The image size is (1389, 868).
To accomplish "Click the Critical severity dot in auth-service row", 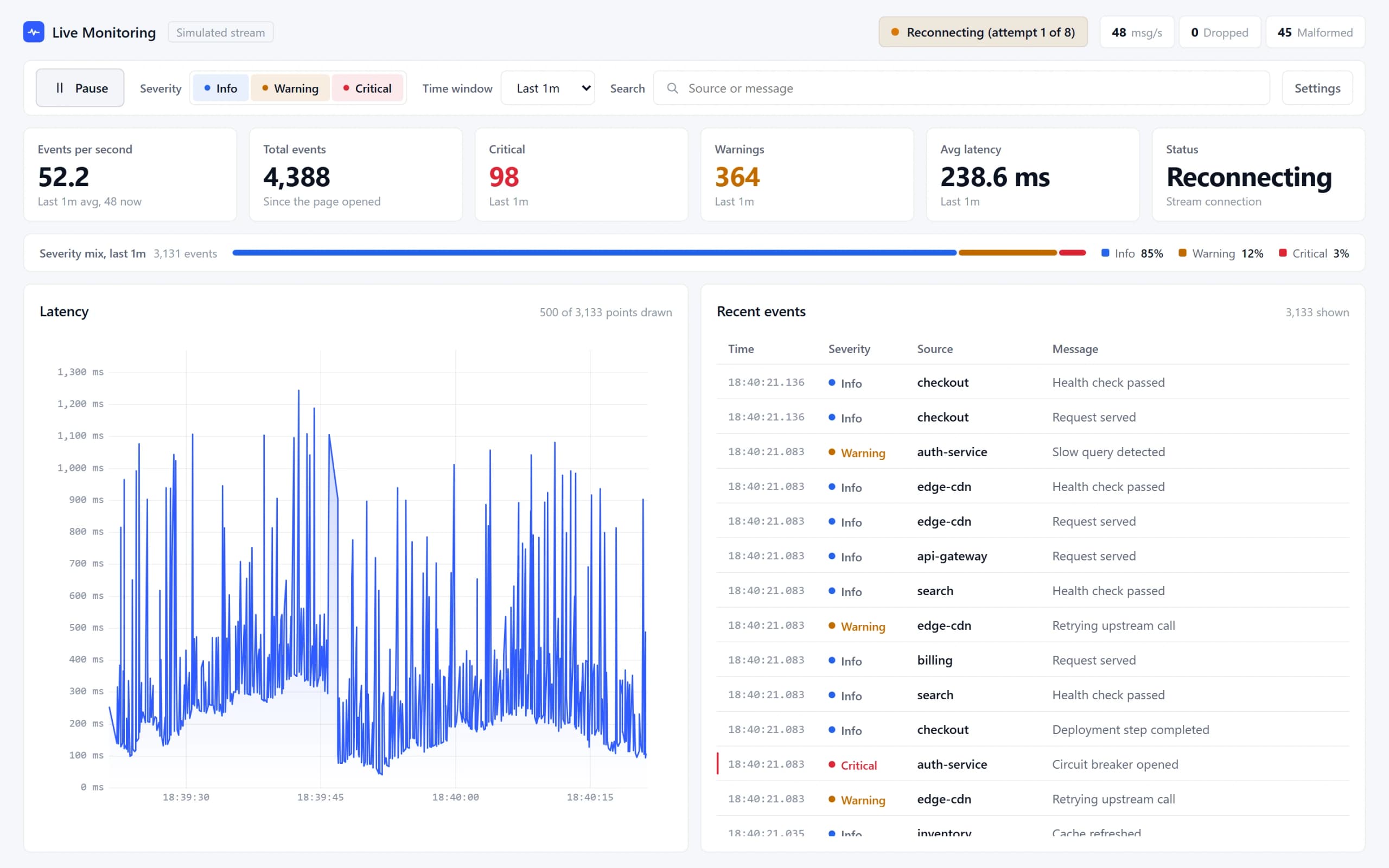I will click(832, 764).
